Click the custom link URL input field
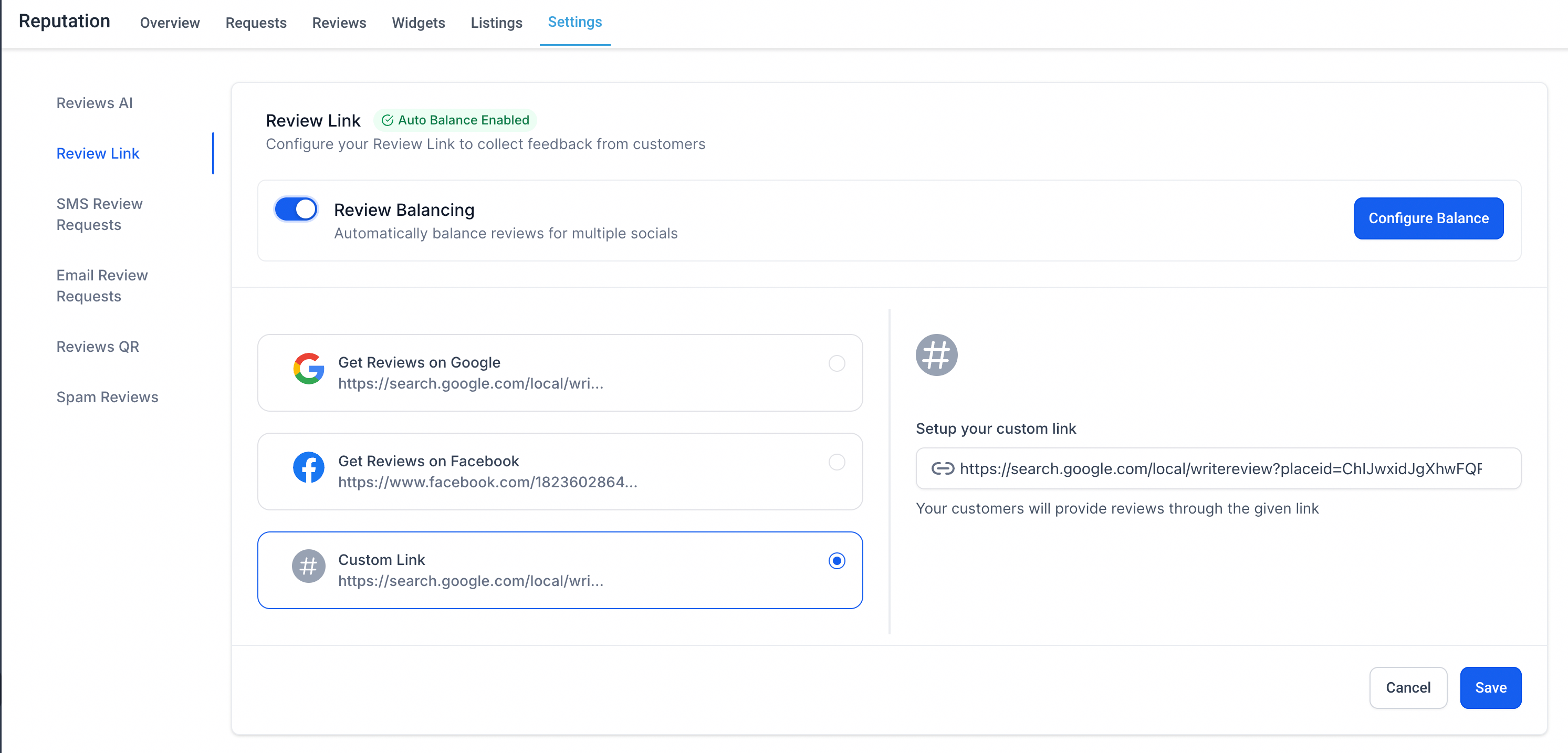The height and width of the screenshot is (753, 1568). pos(1218,468)
